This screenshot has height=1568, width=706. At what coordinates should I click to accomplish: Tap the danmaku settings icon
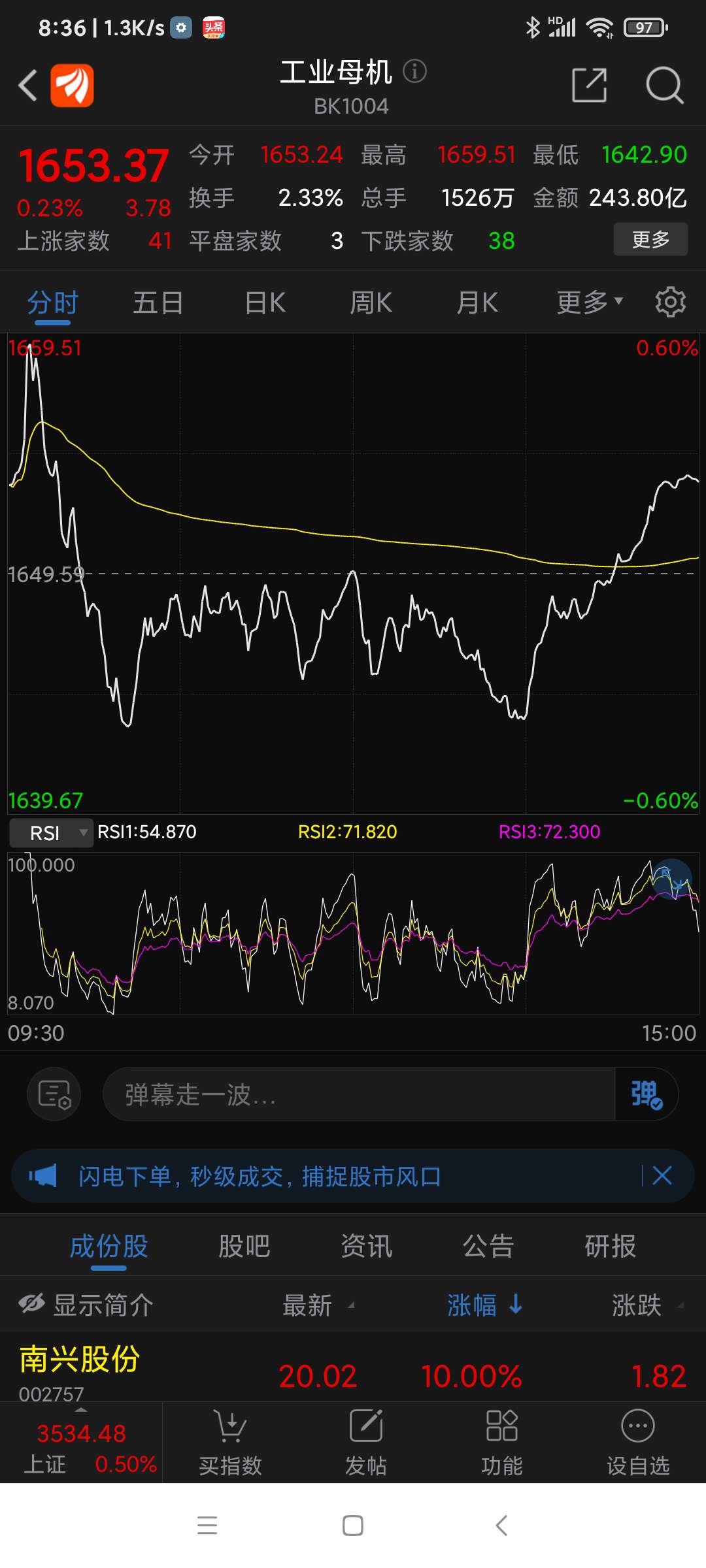[54, 1094]
